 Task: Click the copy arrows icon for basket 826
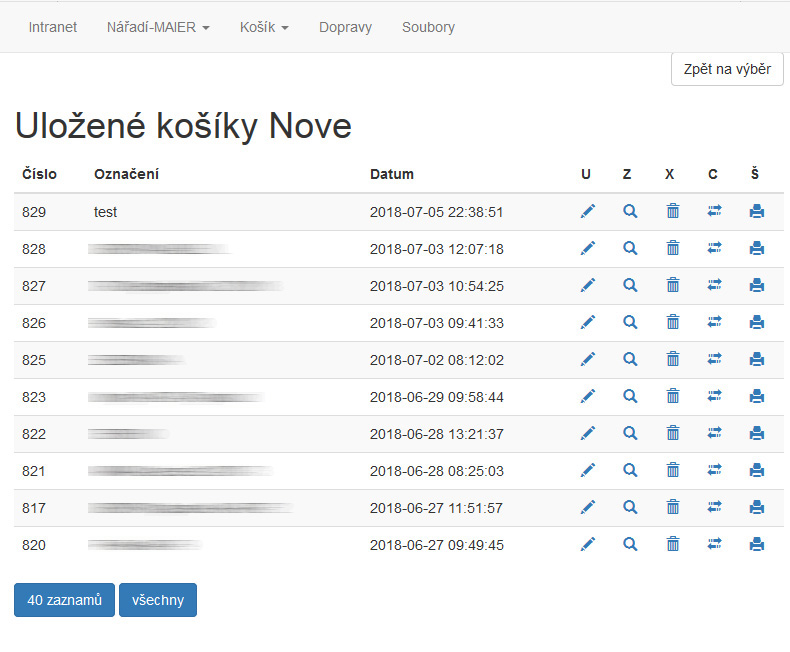(x=714, y=323)
